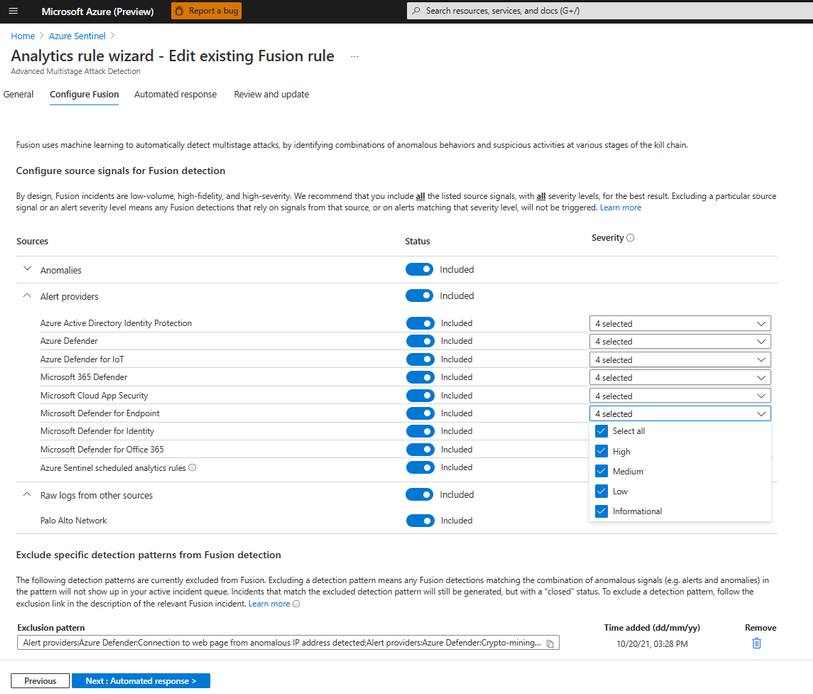Expand the Anomalies section
813x694 pixels.
(x=27, y=269)
